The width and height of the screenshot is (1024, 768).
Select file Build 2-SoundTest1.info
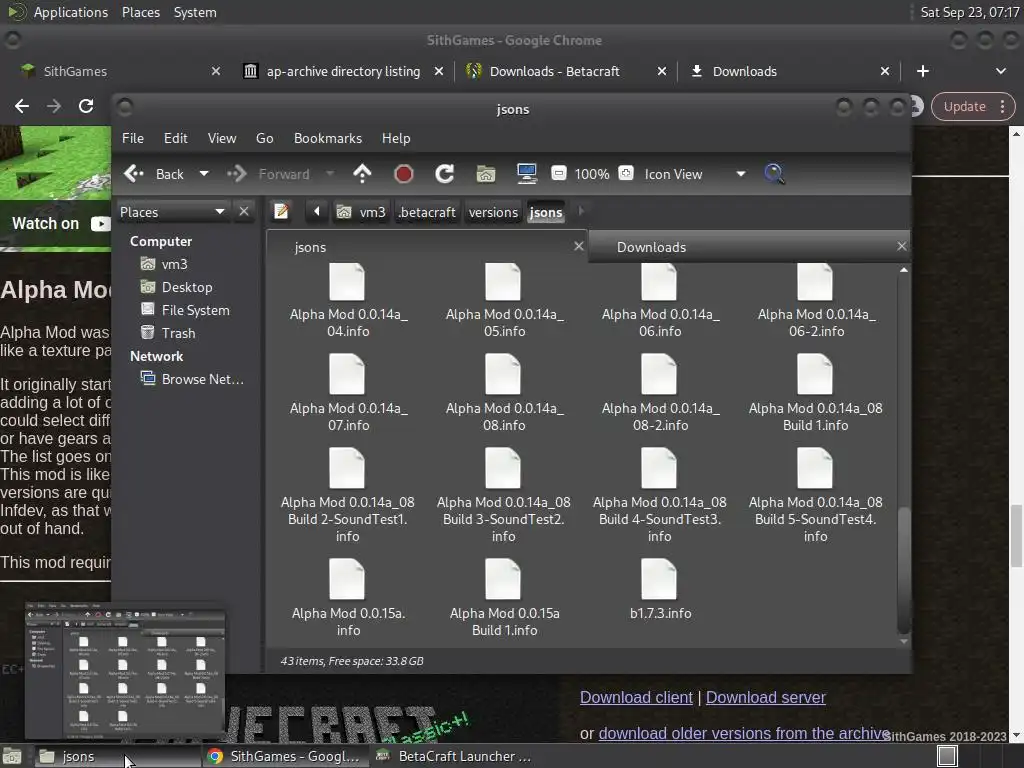(x=347, y=496)
